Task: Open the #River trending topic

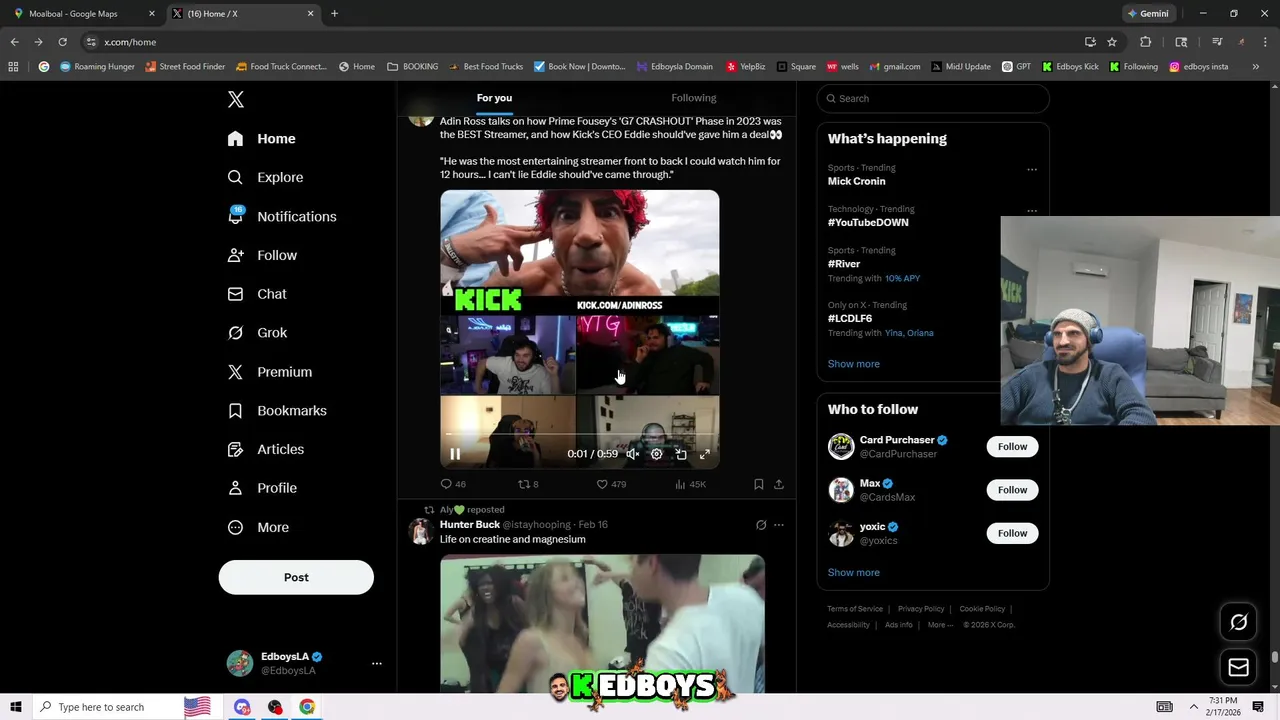Action: coord(844,264)
